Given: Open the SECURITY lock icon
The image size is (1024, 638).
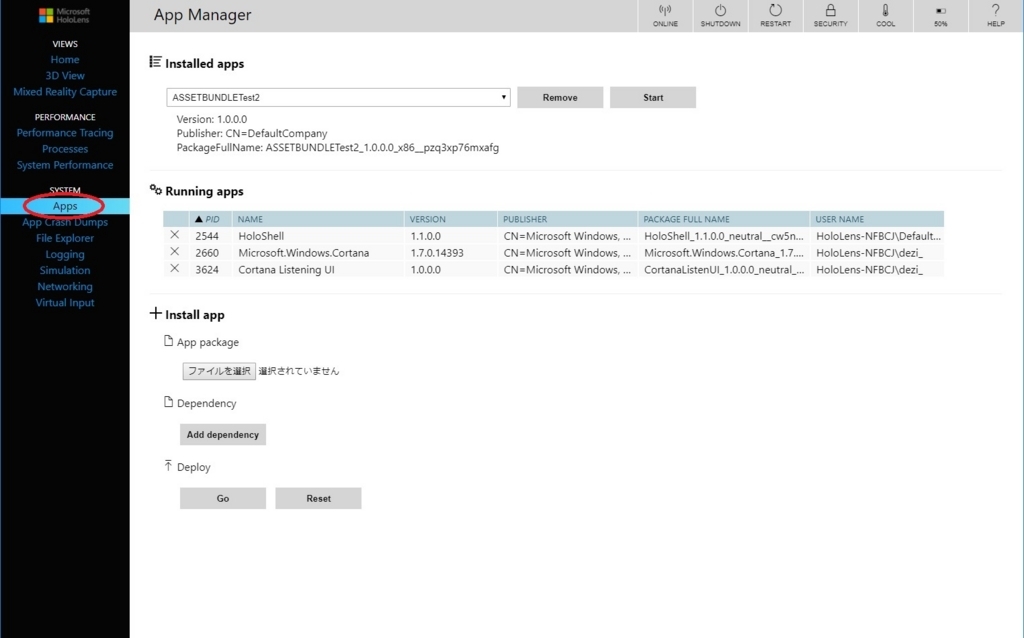Looking at the screenshot, I should (x=830, y=10).
